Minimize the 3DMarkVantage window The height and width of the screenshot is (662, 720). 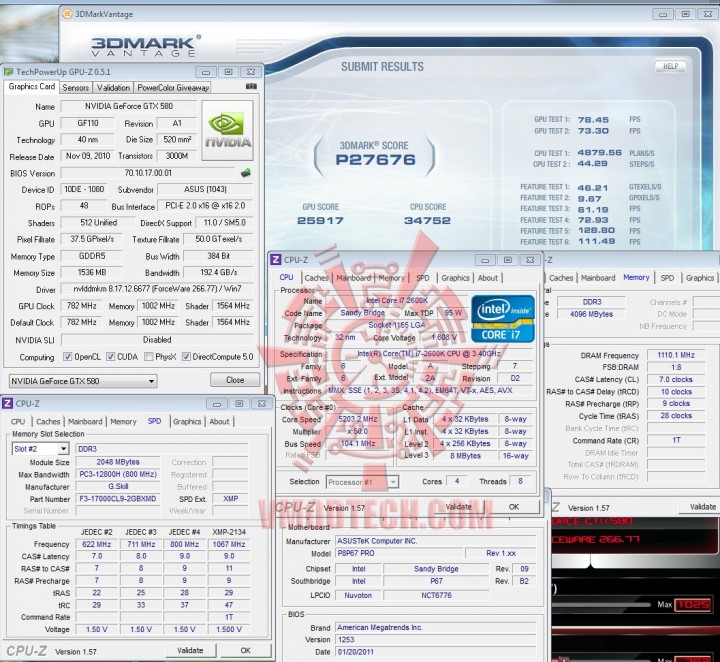(x=663, y=14)
